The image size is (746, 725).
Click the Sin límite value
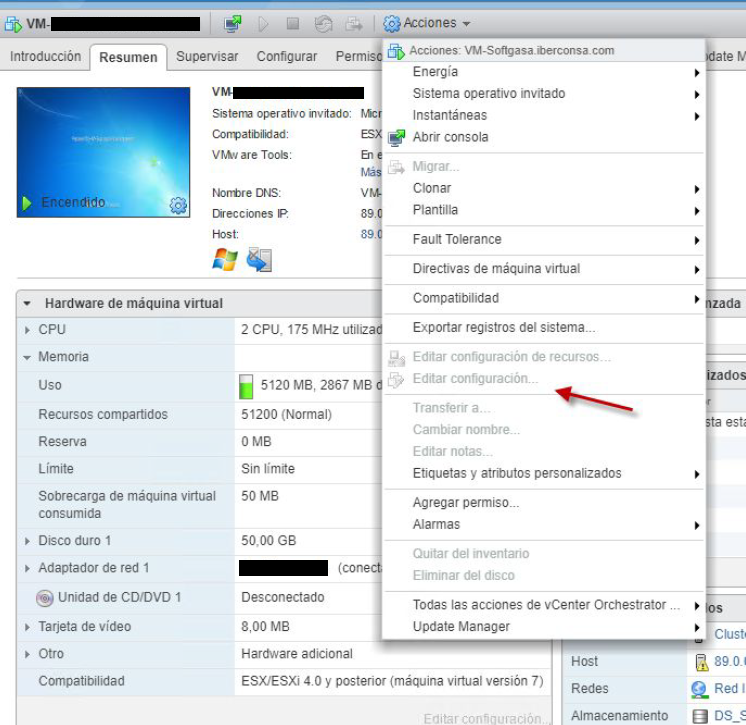coord(268,469)
